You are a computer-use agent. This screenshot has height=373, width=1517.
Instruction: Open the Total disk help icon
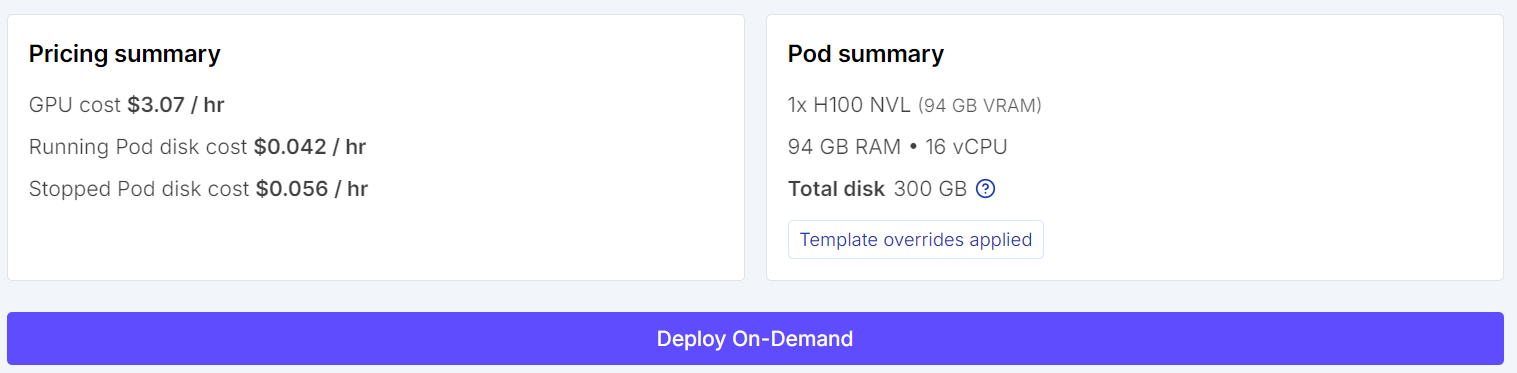985,188
